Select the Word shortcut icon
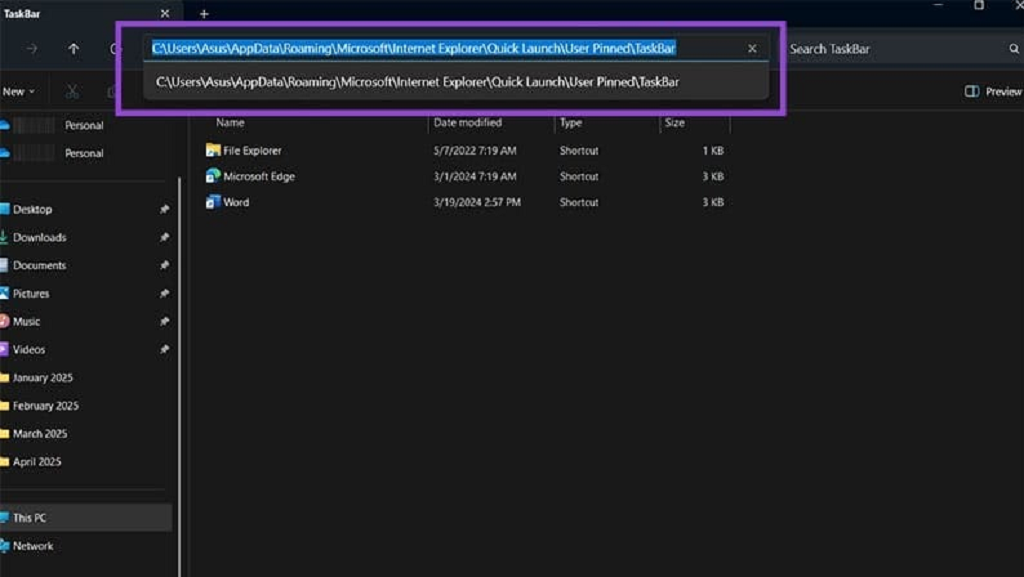The height and width of the screenshot is (577, 1024). pos(213,202)
